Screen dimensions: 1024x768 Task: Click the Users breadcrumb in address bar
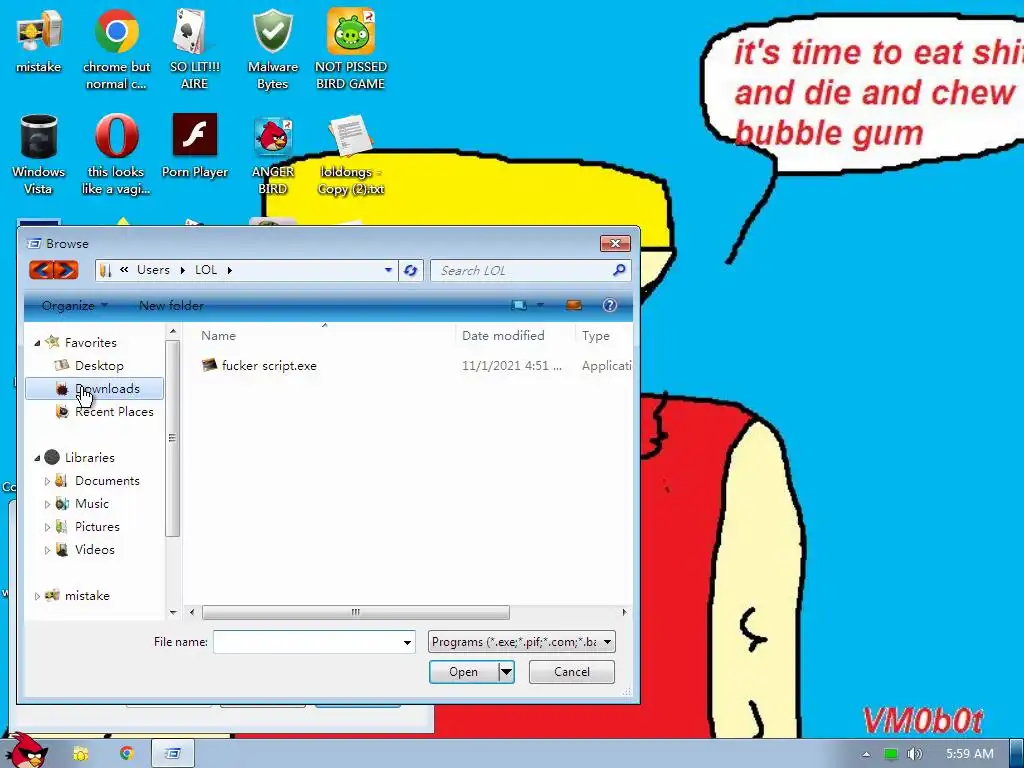(153, 270)
